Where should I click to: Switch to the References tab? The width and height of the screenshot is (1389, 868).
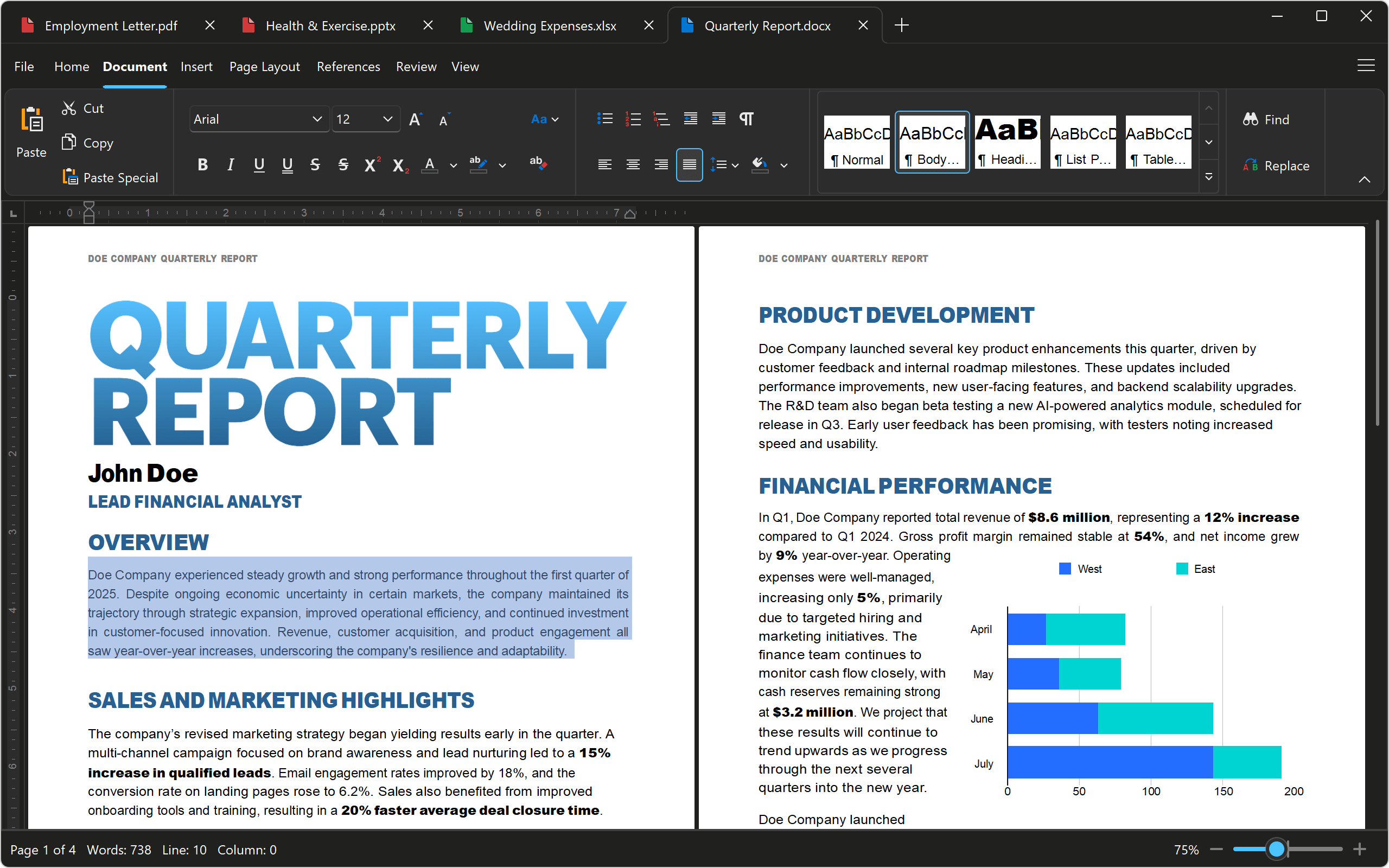pyautogui.click(x=348, y=67)
